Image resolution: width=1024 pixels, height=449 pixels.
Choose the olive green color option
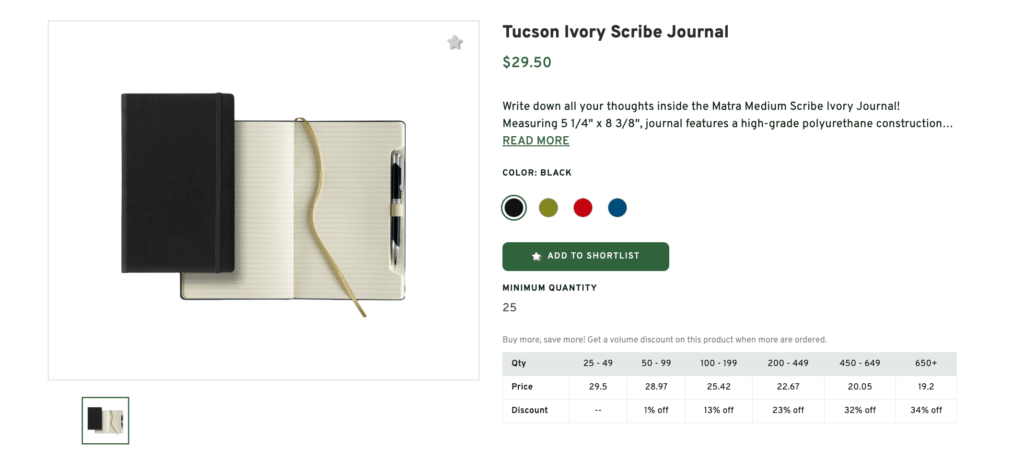pos(548,208)
